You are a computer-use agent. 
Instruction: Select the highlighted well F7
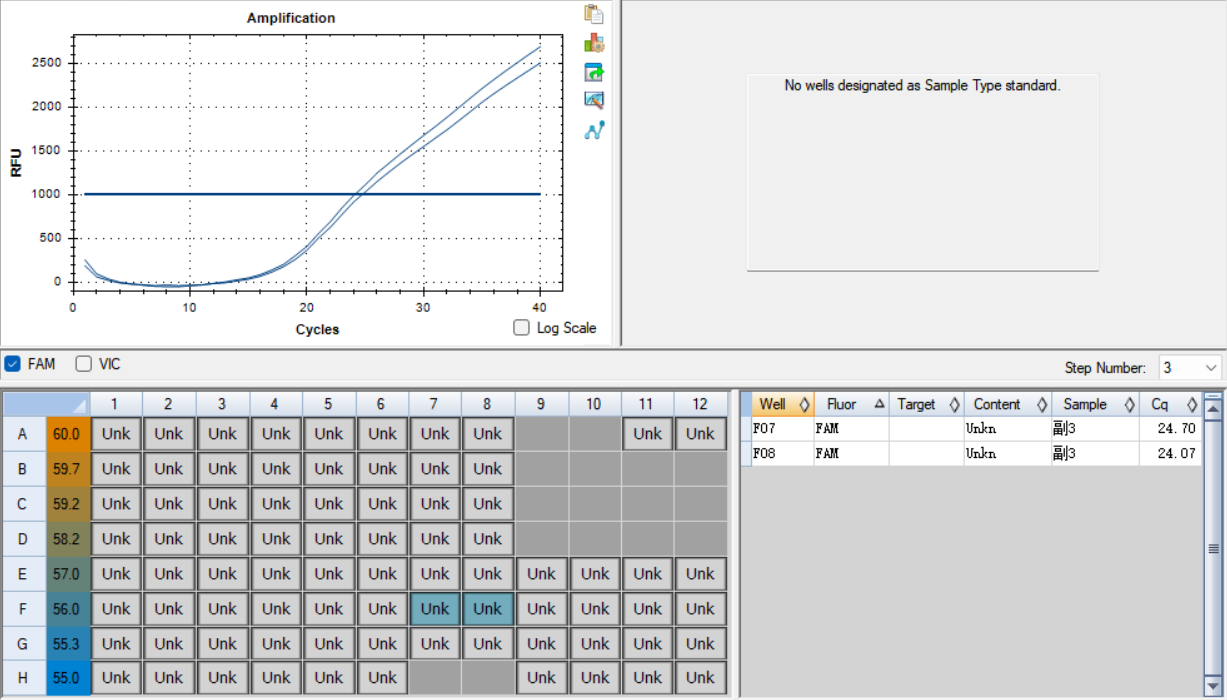coord(435,609)
